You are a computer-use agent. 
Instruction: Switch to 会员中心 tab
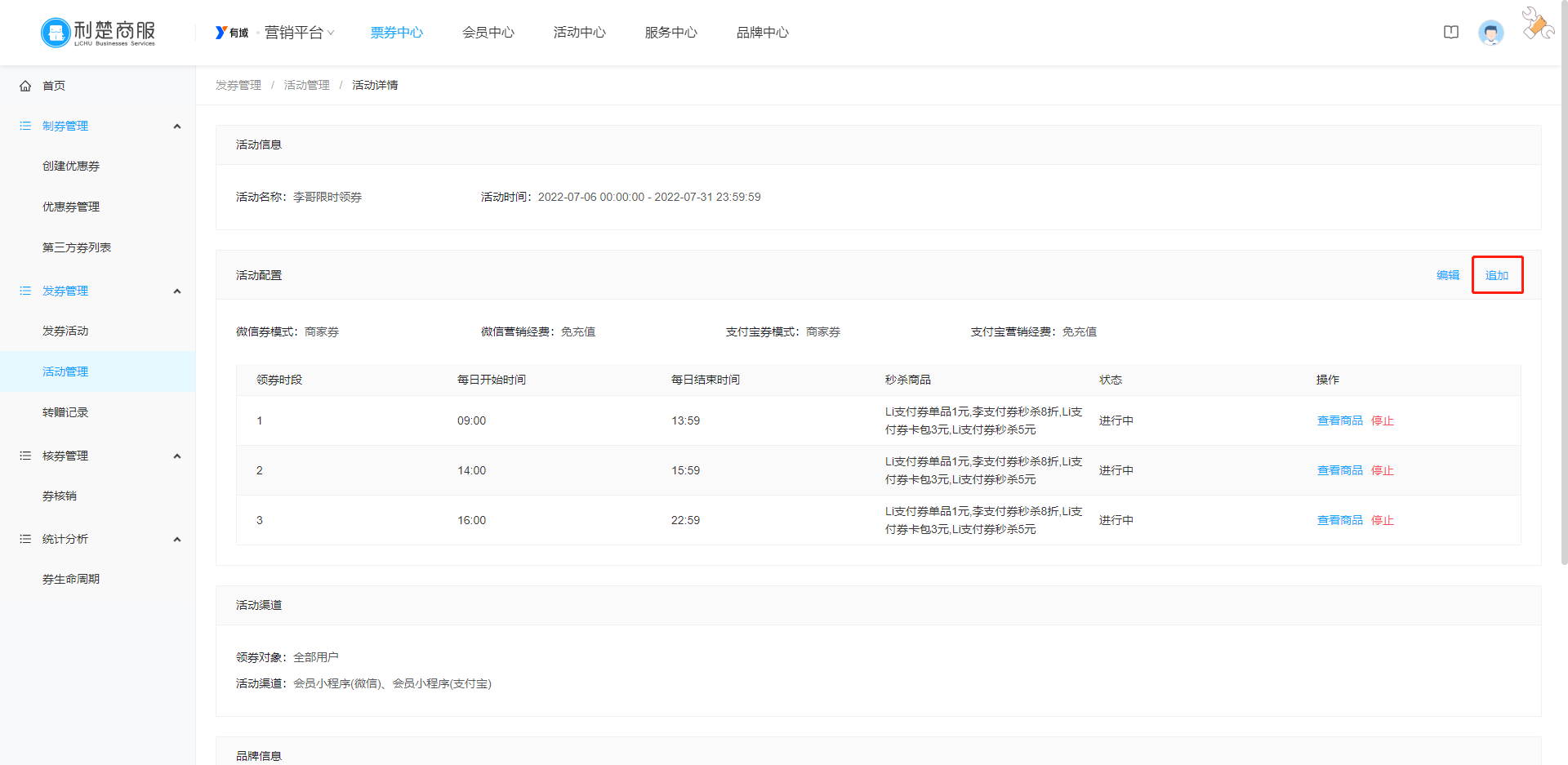click(x=488, y=33)
